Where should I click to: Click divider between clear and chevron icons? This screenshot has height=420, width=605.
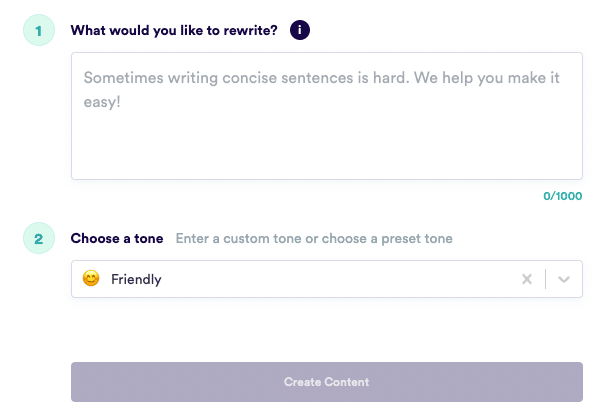tap(545, 279)
